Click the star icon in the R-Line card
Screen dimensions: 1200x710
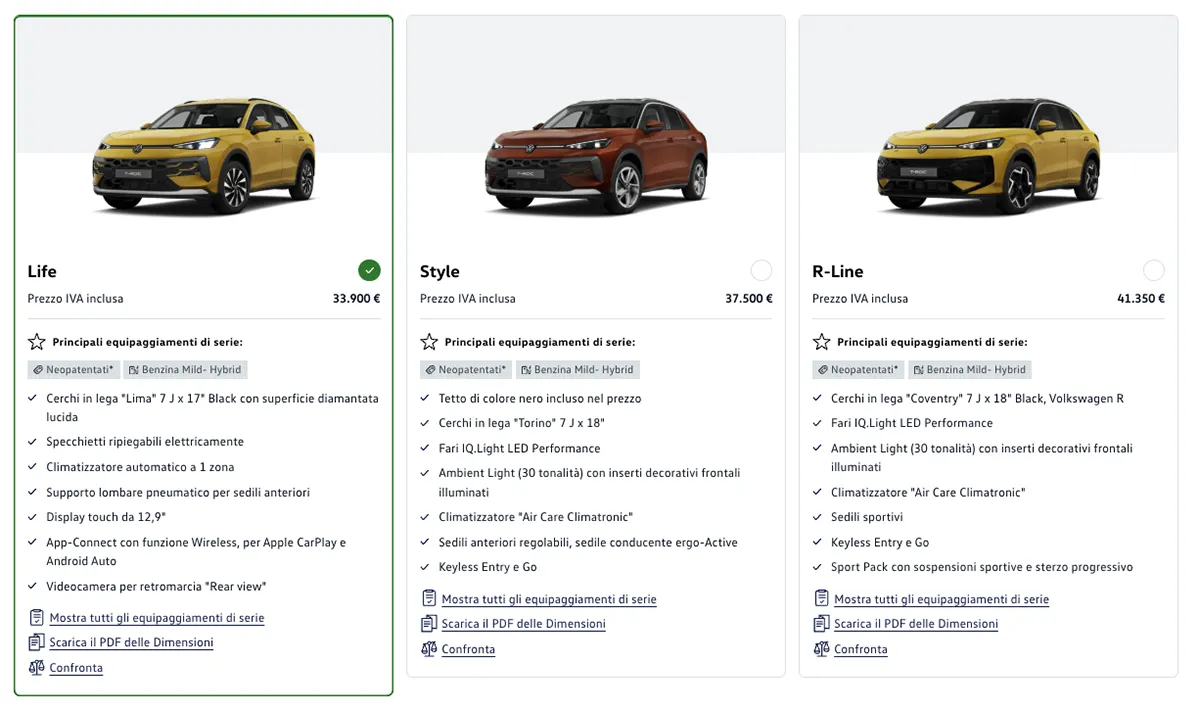point(822,342)
